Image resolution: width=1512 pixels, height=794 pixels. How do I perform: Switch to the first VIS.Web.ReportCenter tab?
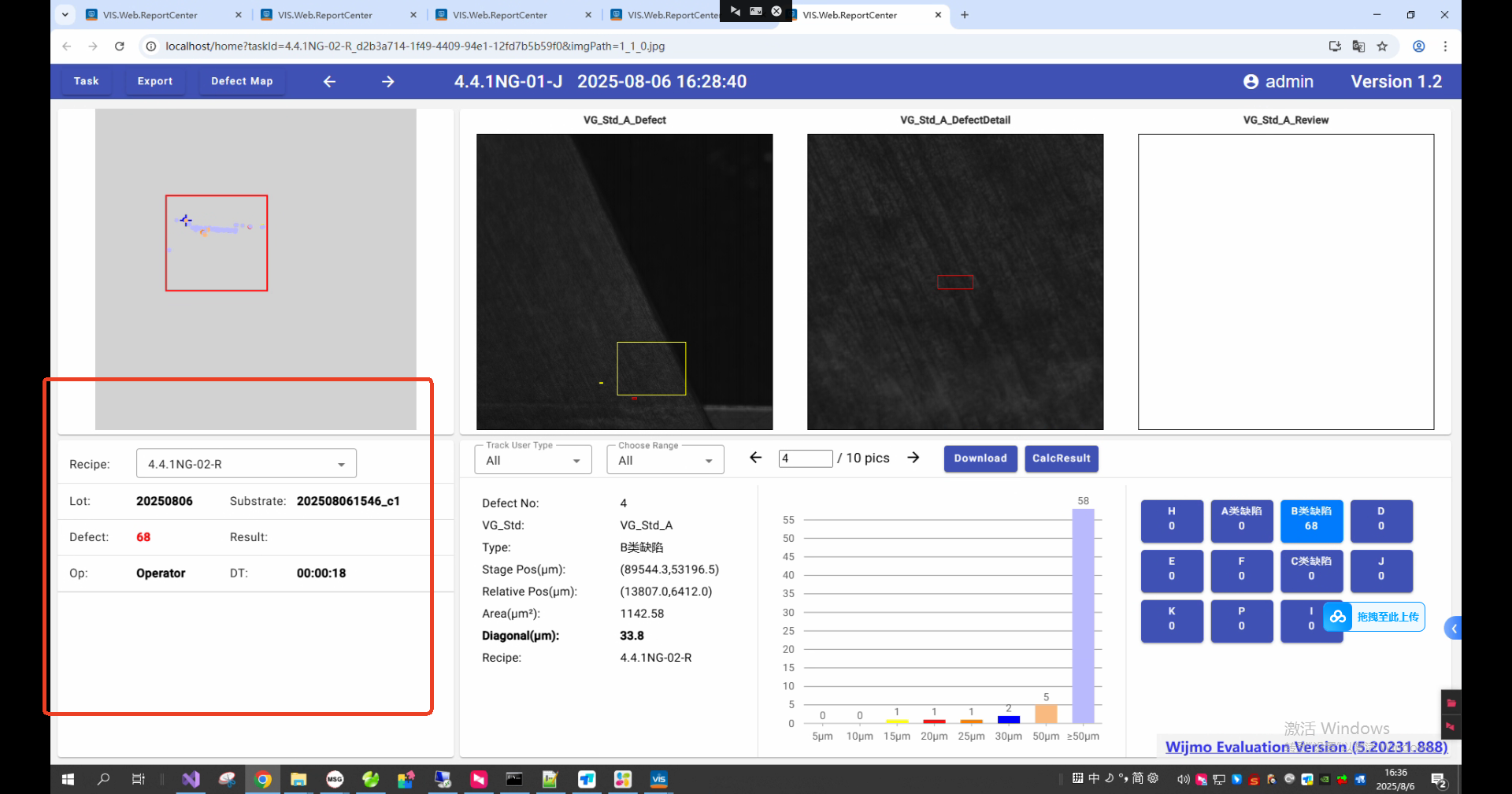[x=150, y=15]
